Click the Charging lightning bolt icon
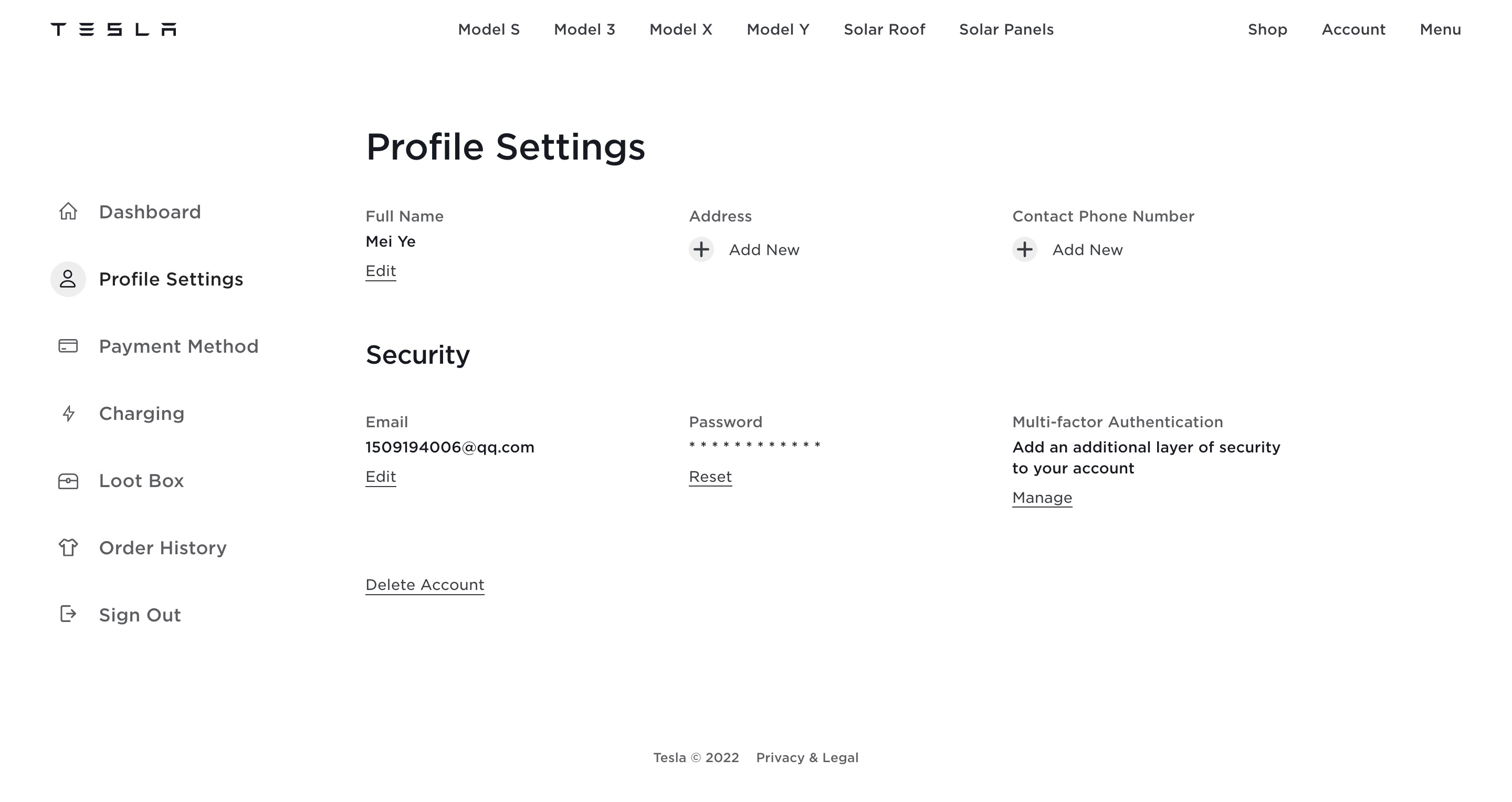This screenshot has width=1512, height=802. pyautogui.click(x=69, y=414)
